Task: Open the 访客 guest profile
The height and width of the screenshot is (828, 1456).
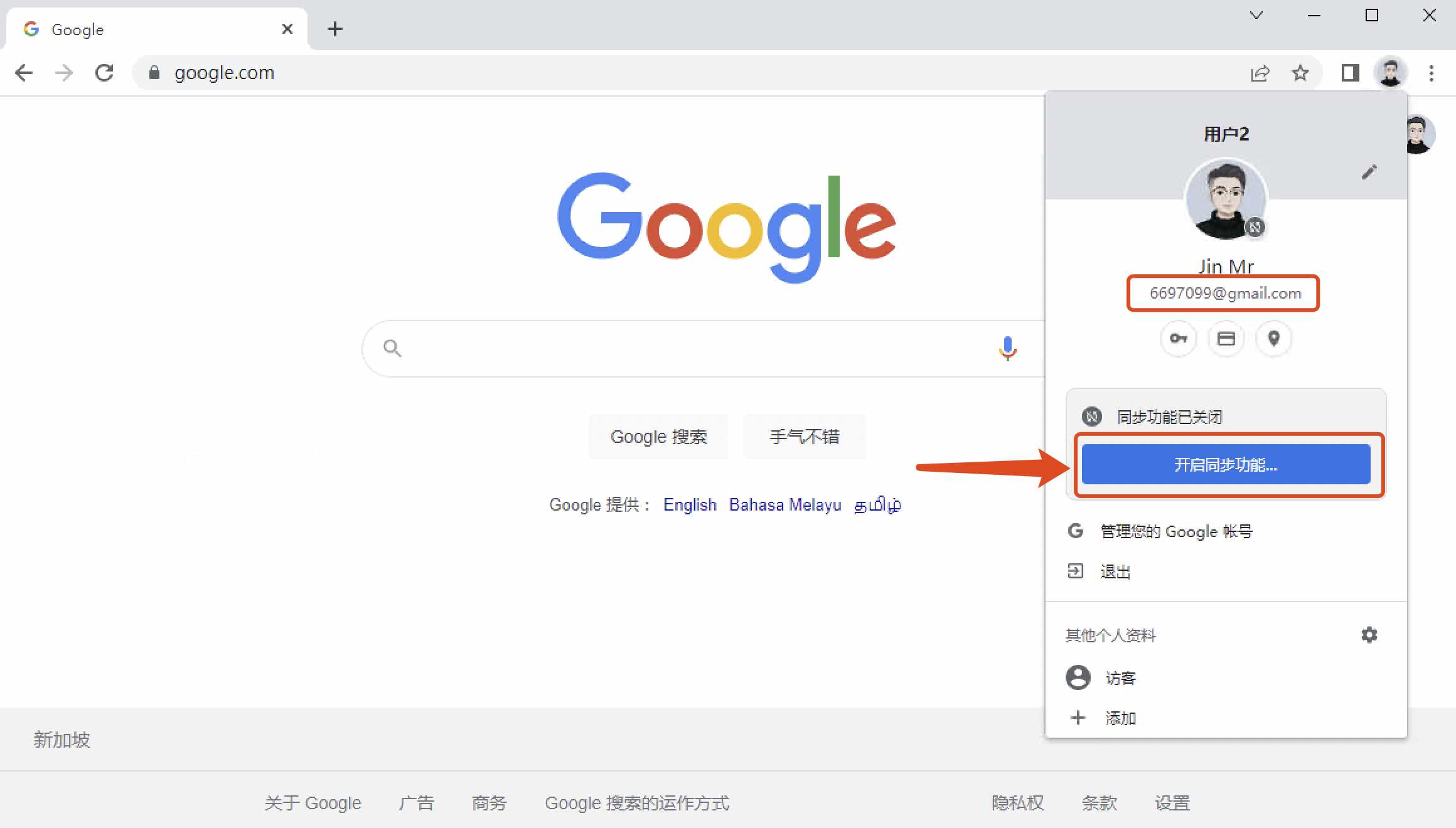Action: (x=1226, y=677)
